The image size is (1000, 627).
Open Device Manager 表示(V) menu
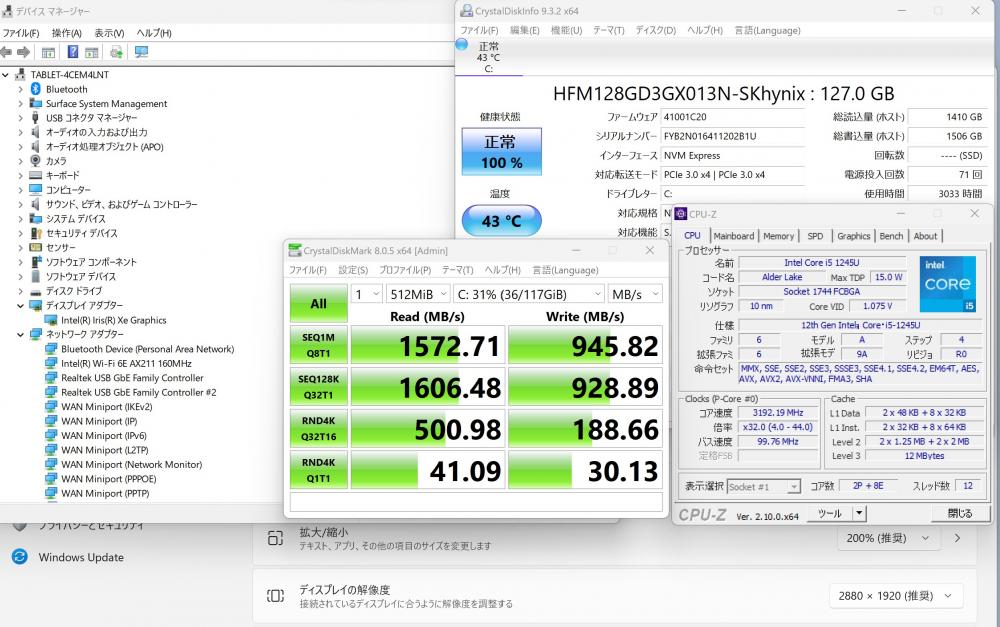click(x=109, y=33)
